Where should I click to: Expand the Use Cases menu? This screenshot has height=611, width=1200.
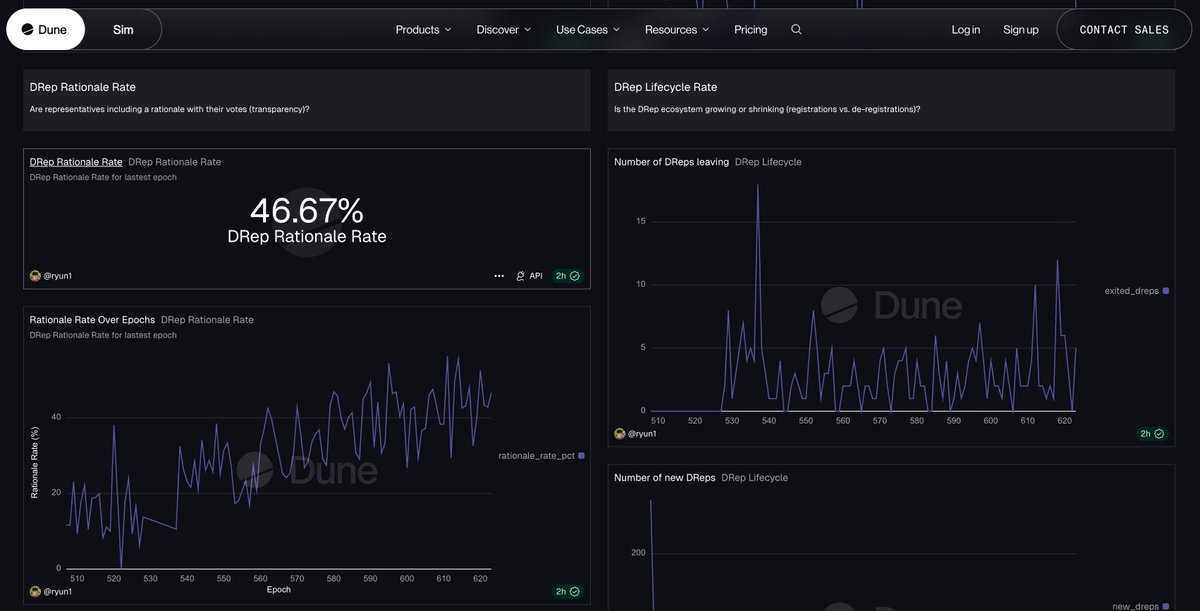click(x=588, y=30)
